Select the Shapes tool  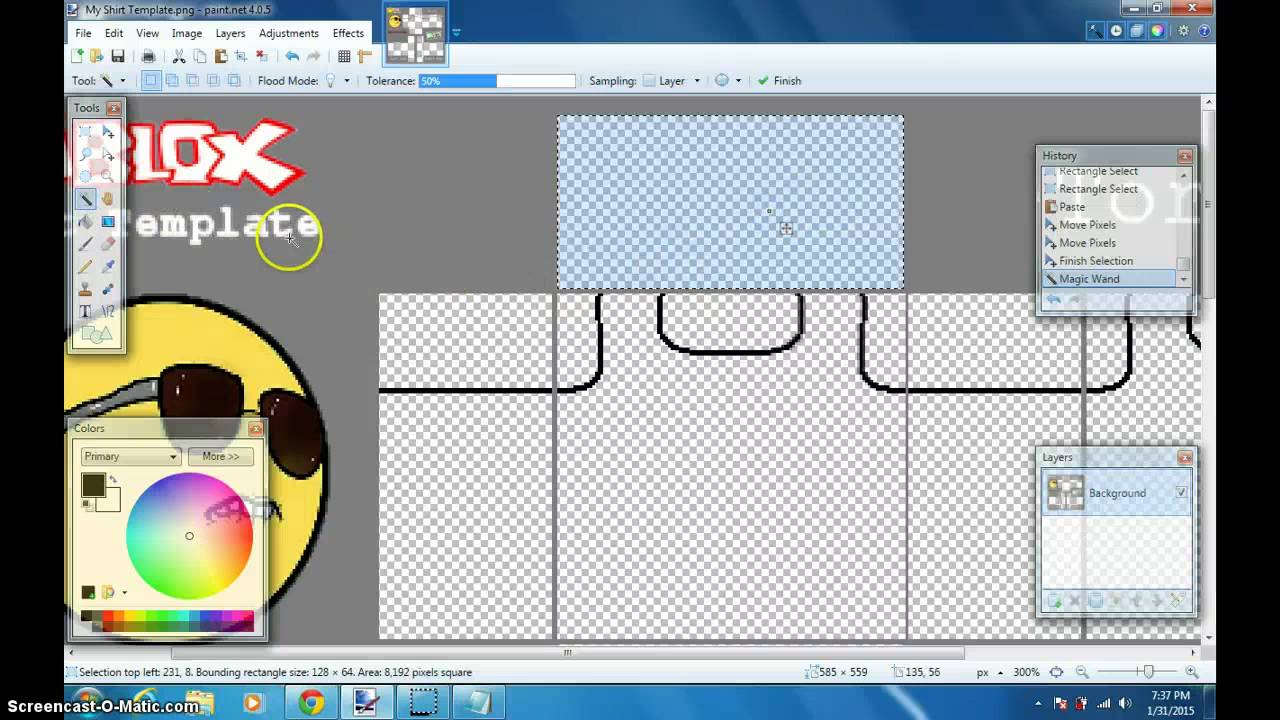coord(97,334)
